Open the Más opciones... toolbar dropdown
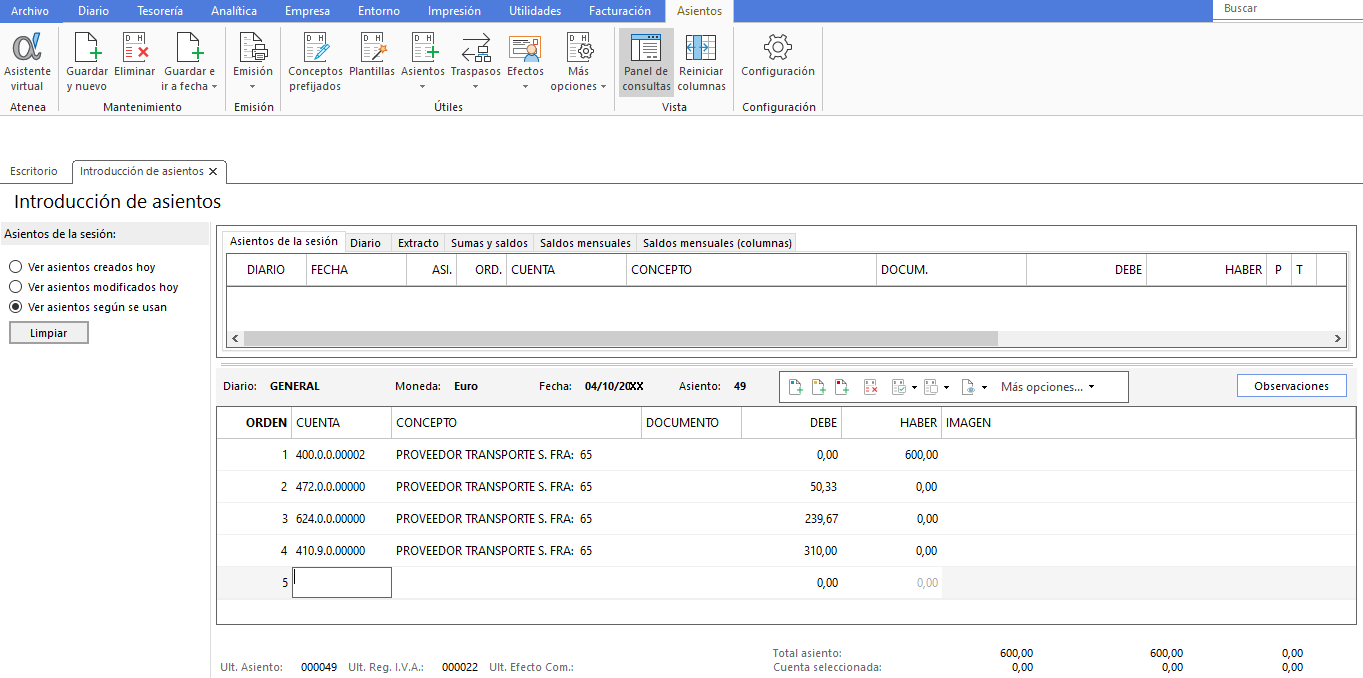Viewport: 1363px width, 678px height. pos(1047,387)
